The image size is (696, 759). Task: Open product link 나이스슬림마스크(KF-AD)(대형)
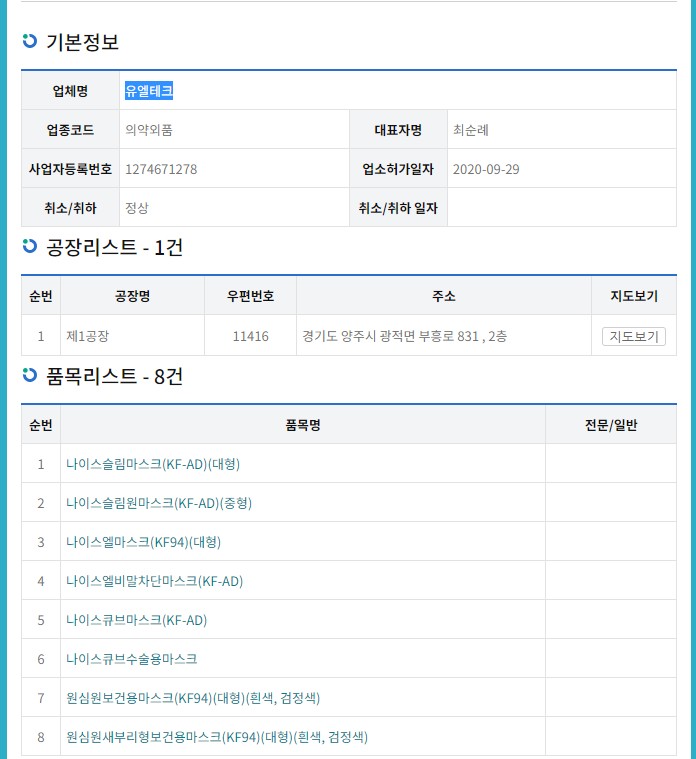153,464
